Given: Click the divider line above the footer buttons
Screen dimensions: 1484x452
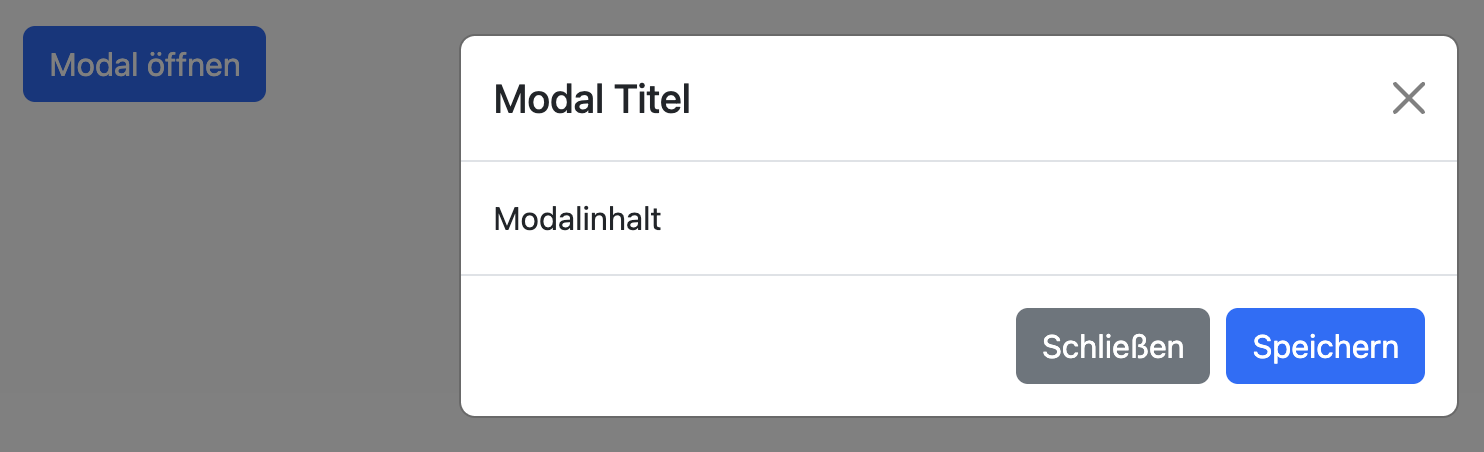Looking at the screenshot, I should 958,274.
